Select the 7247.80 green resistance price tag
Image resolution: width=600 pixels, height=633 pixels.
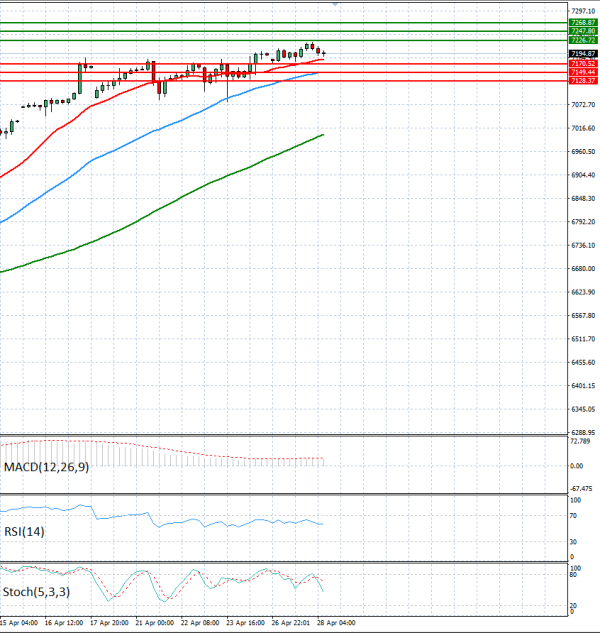click(582, 31)
